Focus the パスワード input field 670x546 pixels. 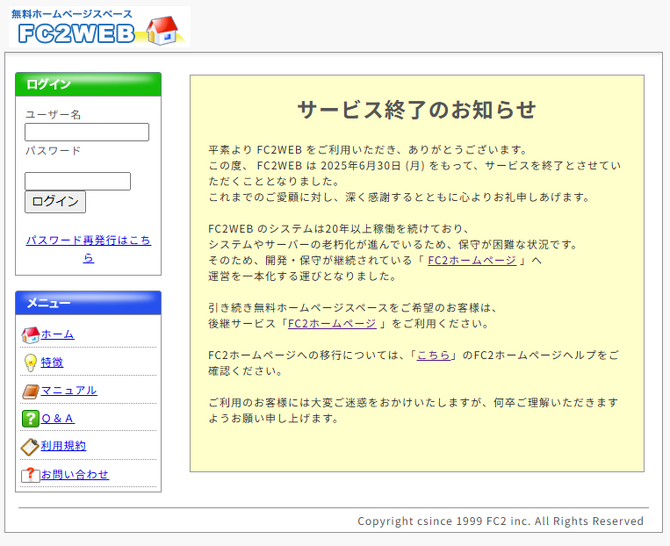point(78,181)
